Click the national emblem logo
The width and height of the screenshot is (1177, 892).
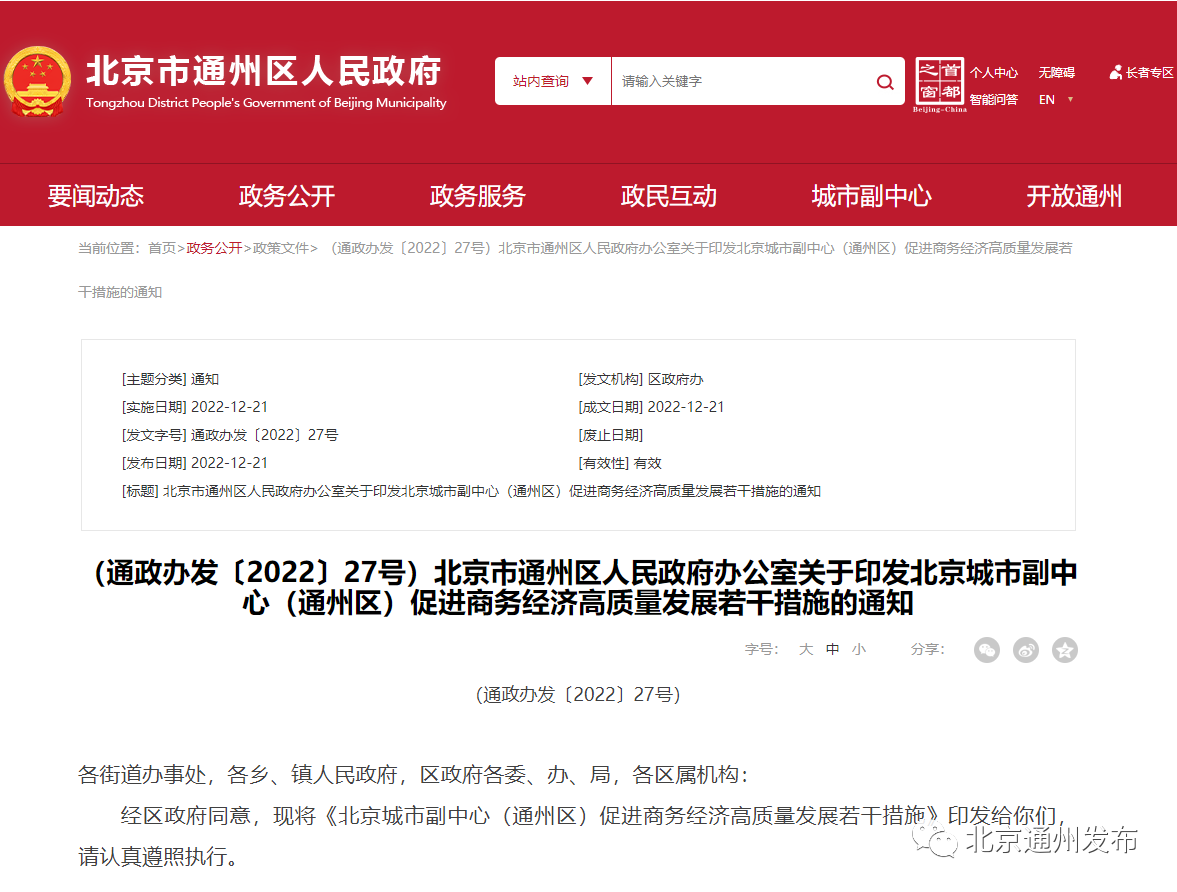[x=38, y=82]
